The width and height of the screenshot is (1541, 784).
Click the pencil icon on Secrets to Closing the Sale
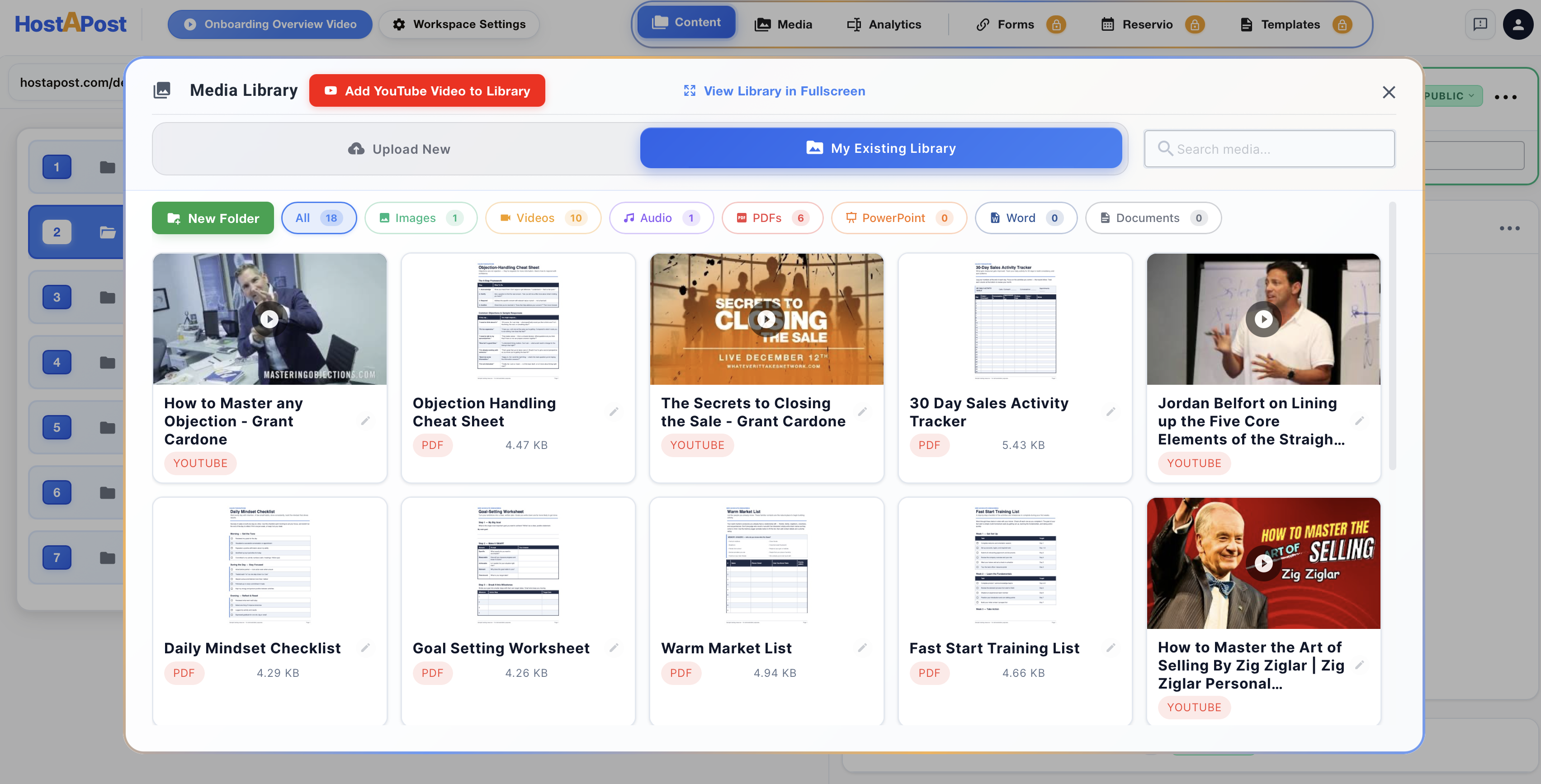coord(862,411)
